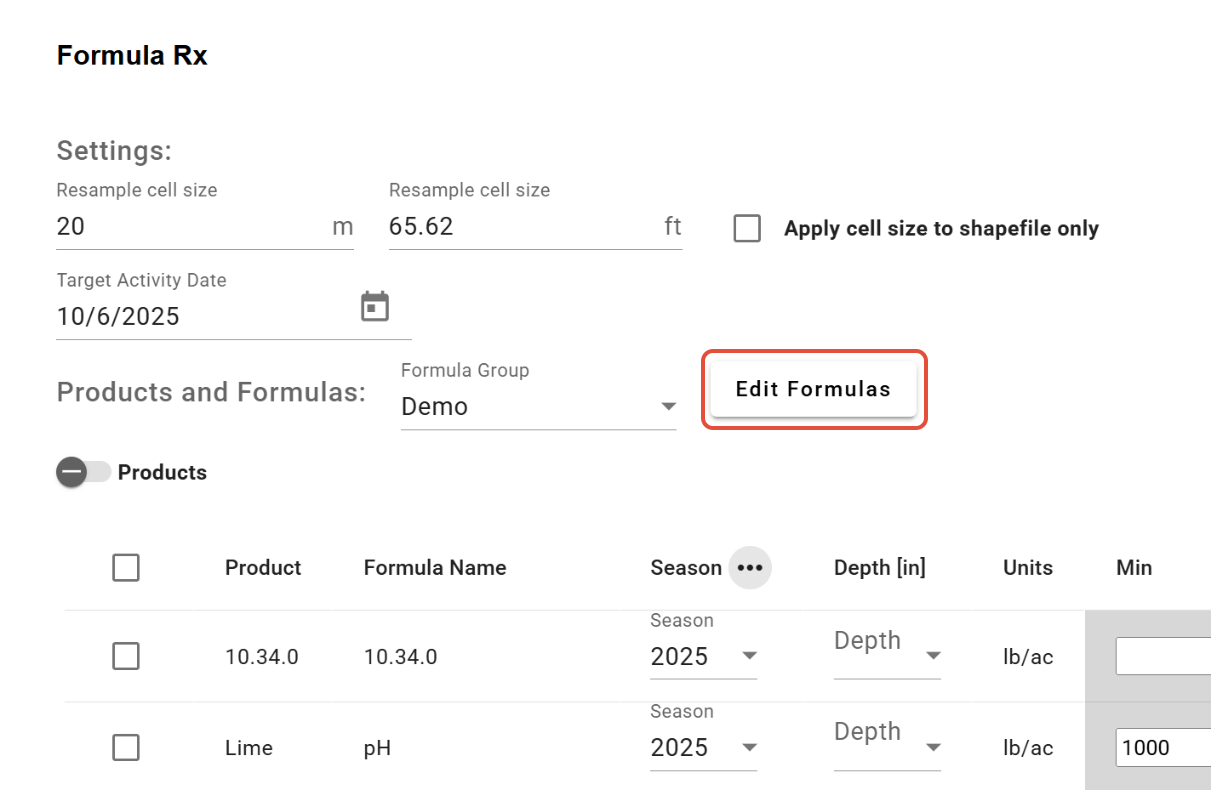
Task: Click the Min field showing 1000
Action: pyautogui.click(x=1162, y=748)
